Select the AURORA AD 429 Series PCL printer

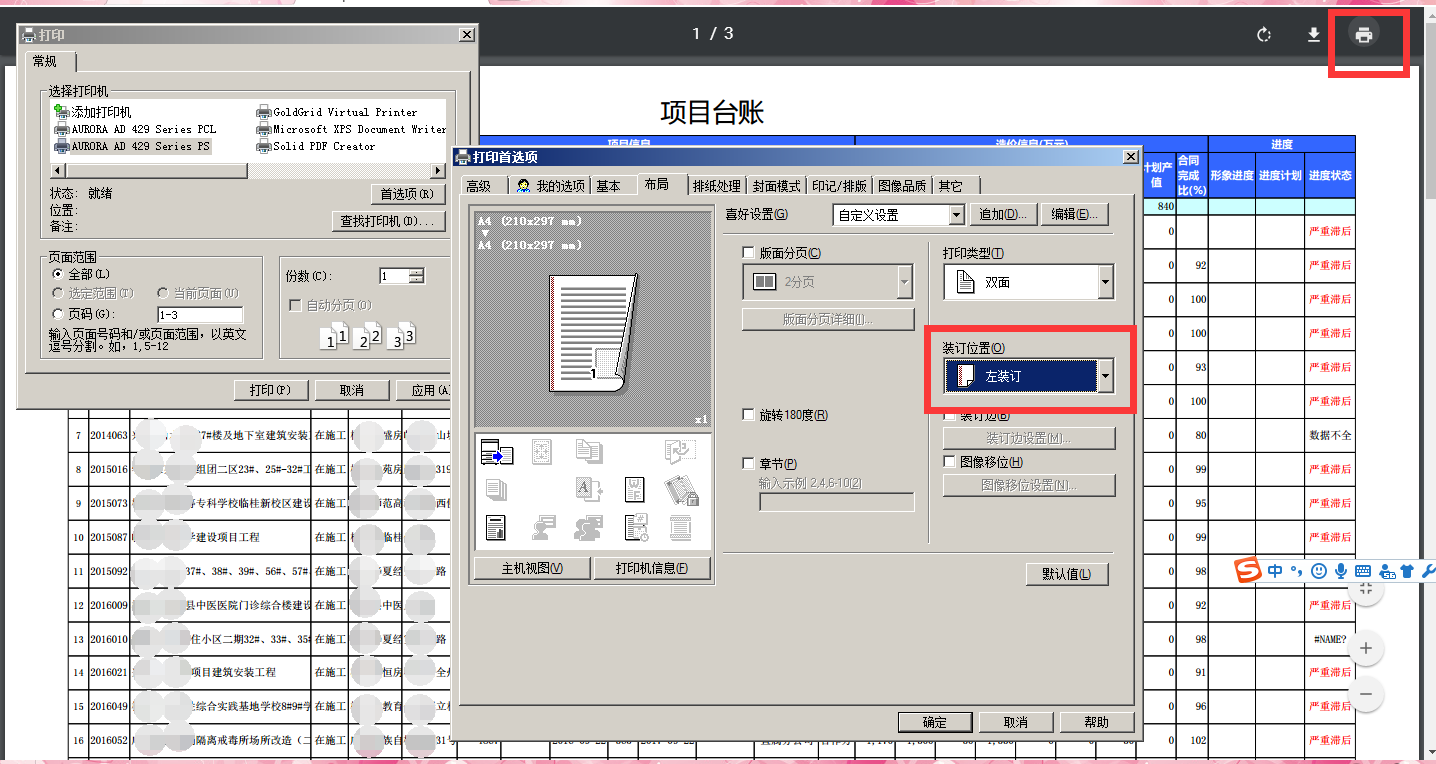135,129
